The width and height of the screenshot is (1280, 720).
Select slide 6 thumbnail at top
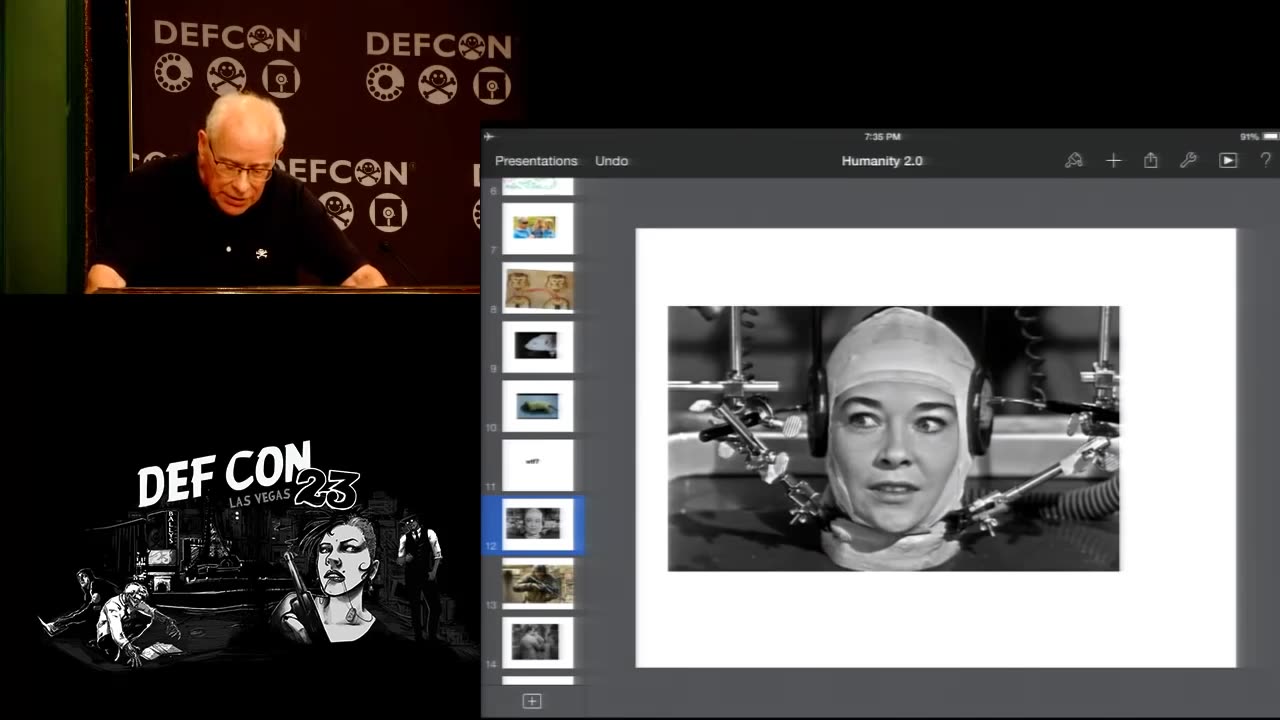[x=537, y=186]
